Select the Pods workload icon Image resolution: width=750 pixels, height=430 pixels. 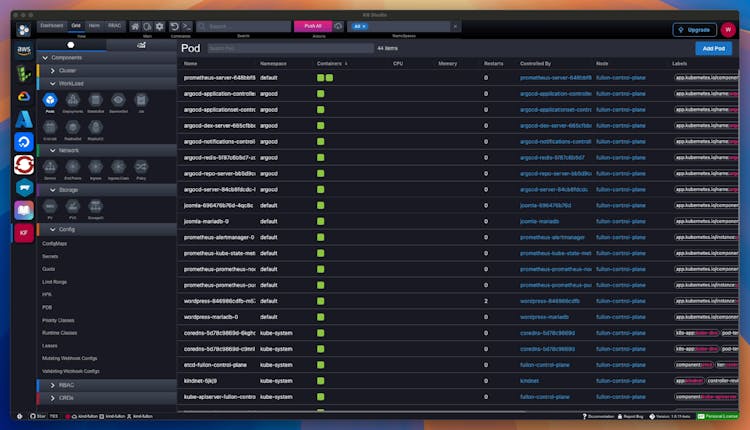[x=50, y=102]
